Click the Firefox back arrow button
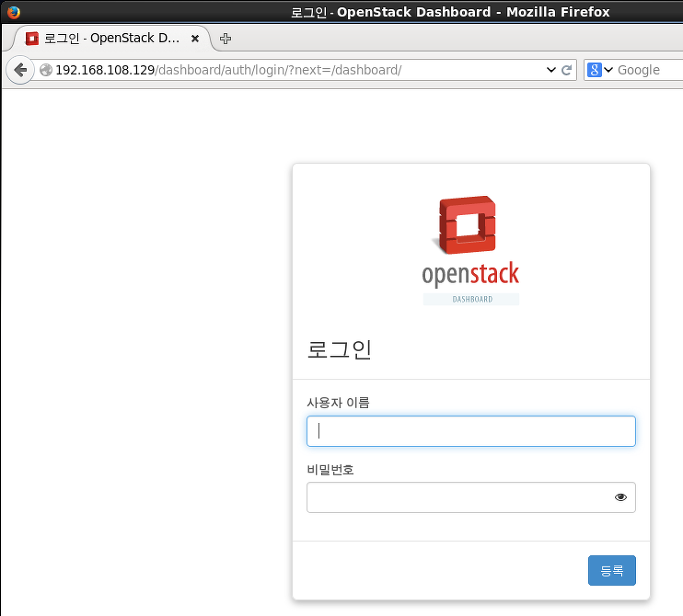This screenshot has width=683, height=616. pyautogui.click(x=20, y=70)
